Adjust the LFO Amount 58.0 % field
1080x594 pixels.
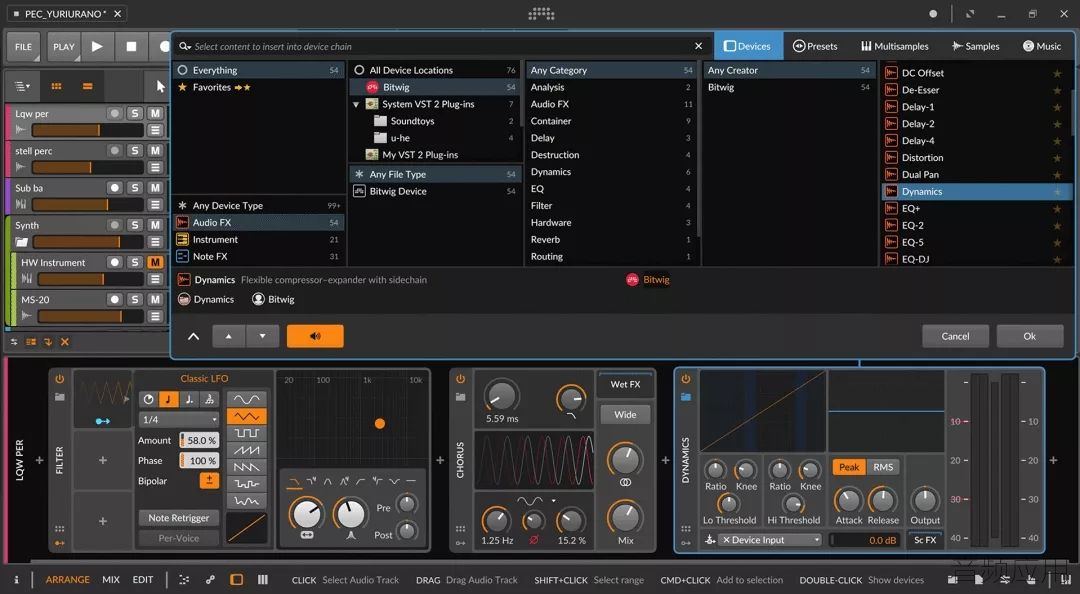point(199,440)
